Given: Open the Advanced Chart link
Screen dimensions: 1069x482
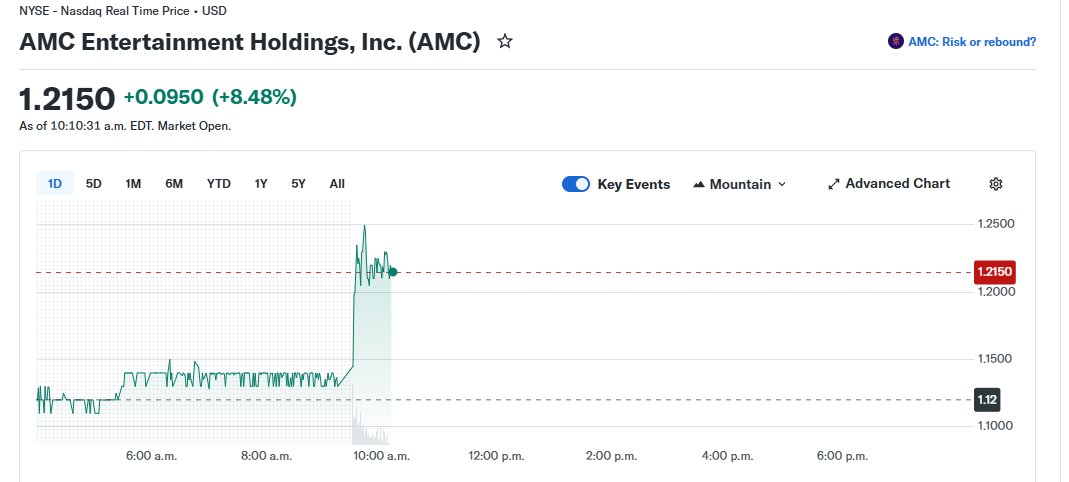Looking at the screenshot, I should [x=897, y=184].
